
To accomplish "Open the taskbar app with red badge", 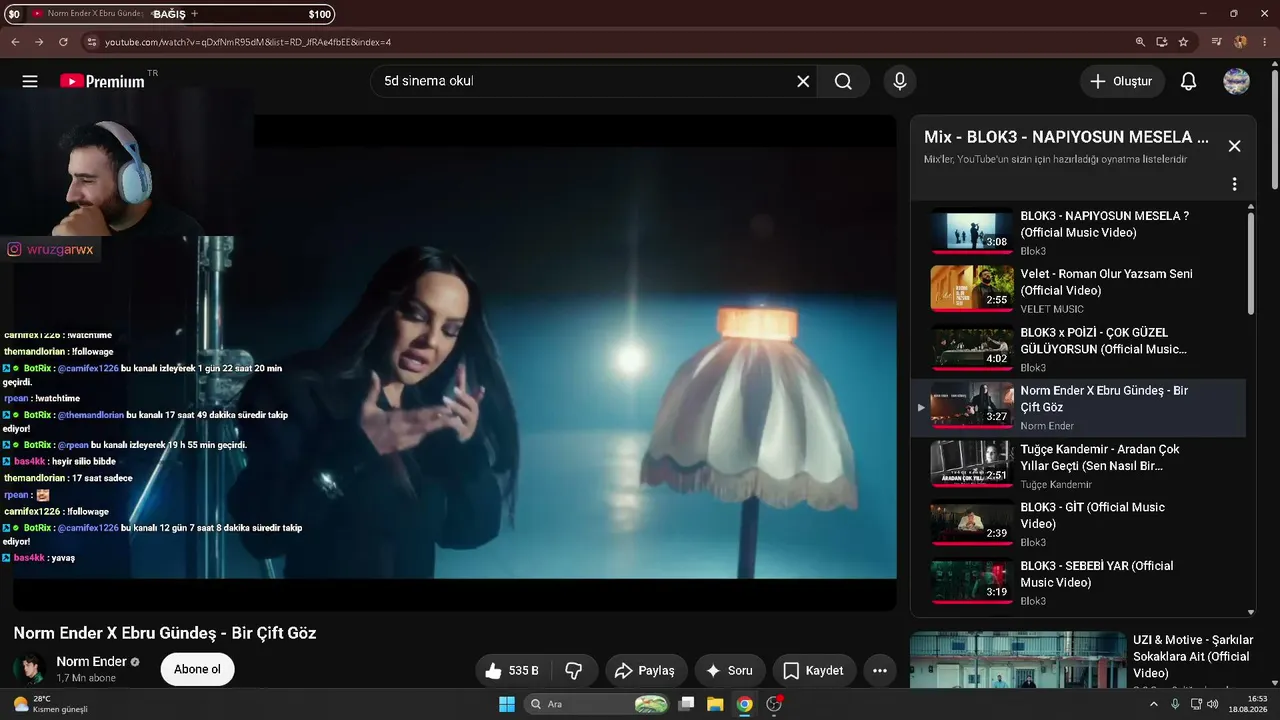I will 774,704.
